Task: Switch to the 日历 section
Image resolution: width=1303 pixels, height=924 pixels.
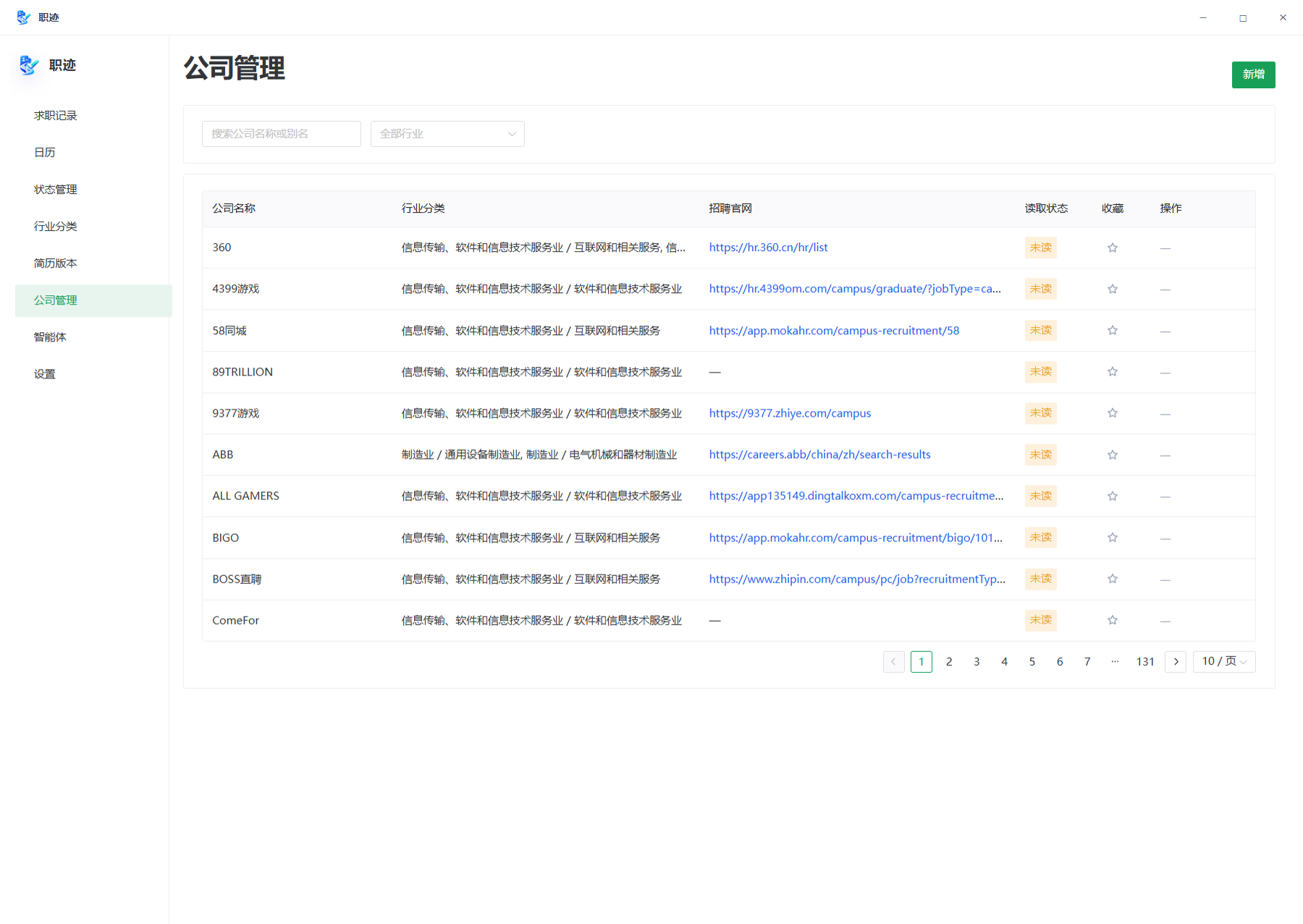Action: coord(93,153)
